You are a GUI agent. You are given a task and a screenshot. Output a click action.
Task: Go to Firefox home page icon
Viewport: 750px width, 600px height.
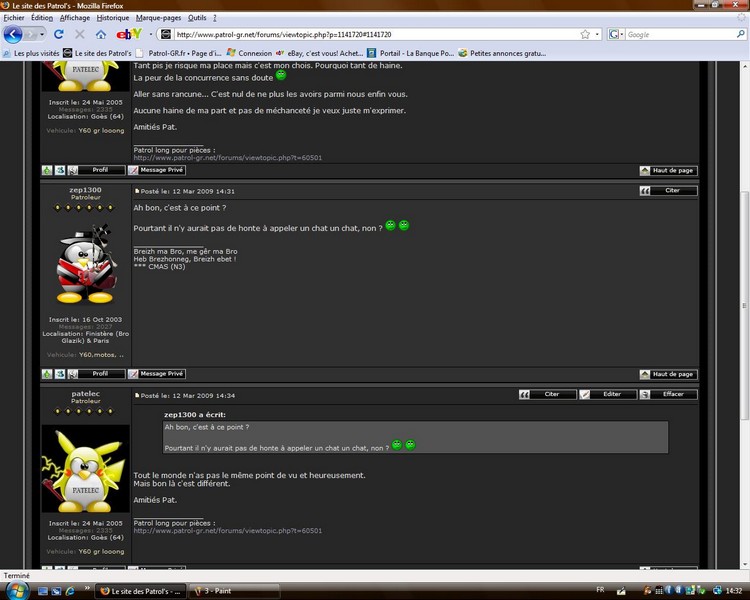(101, 34)
